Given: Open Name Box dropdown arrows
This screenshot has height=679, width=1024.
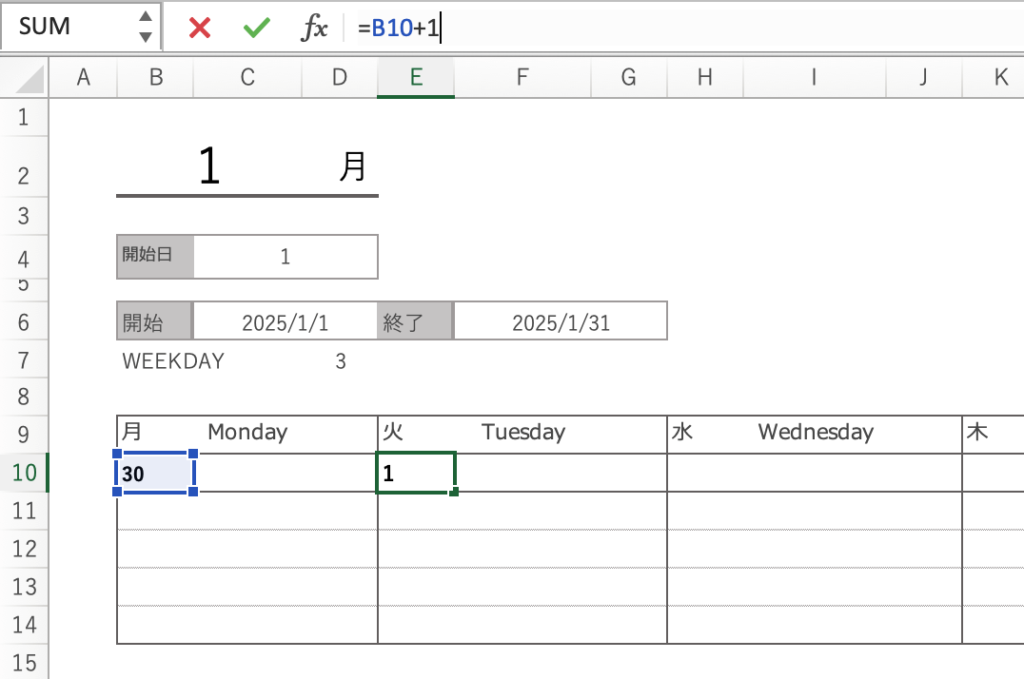Looking at the screenshot, I should point(146,27).
